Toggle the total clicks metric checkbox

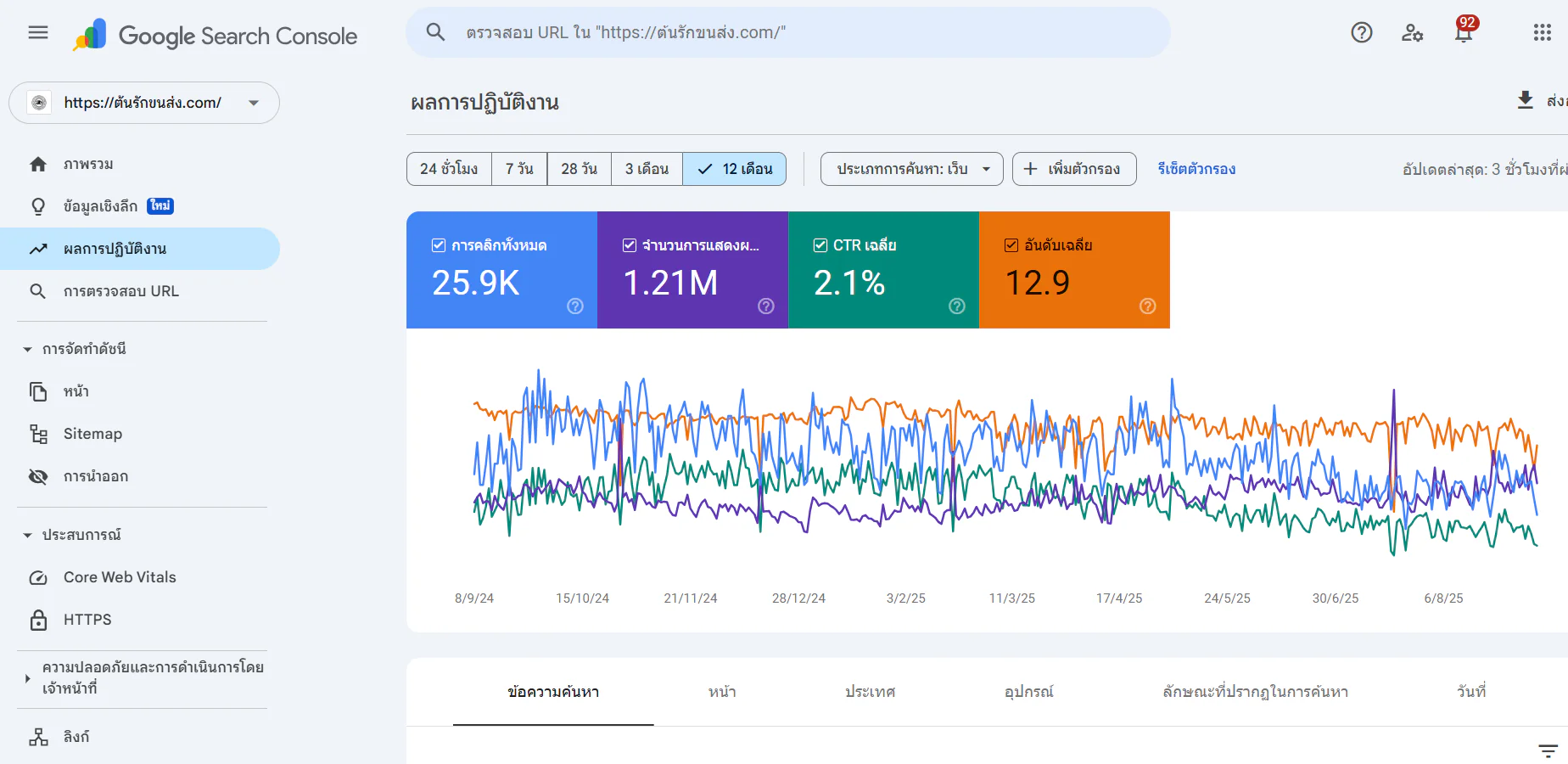coord(439,245)
